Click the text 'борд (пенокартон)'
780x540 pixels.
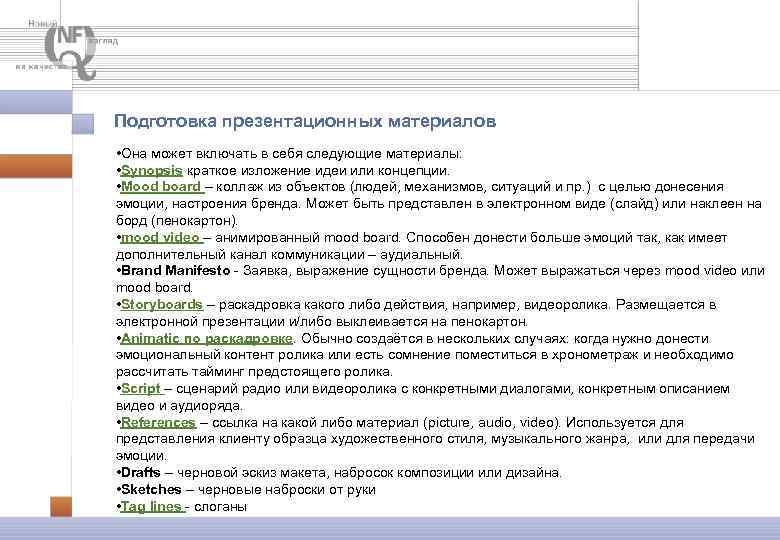[177, 221]
